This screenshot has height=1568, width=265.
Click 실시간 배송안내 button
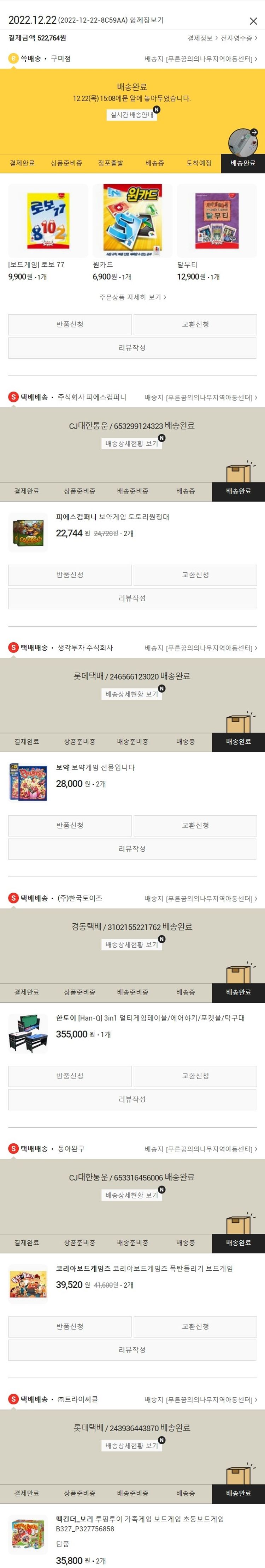[x=131, y=114]
